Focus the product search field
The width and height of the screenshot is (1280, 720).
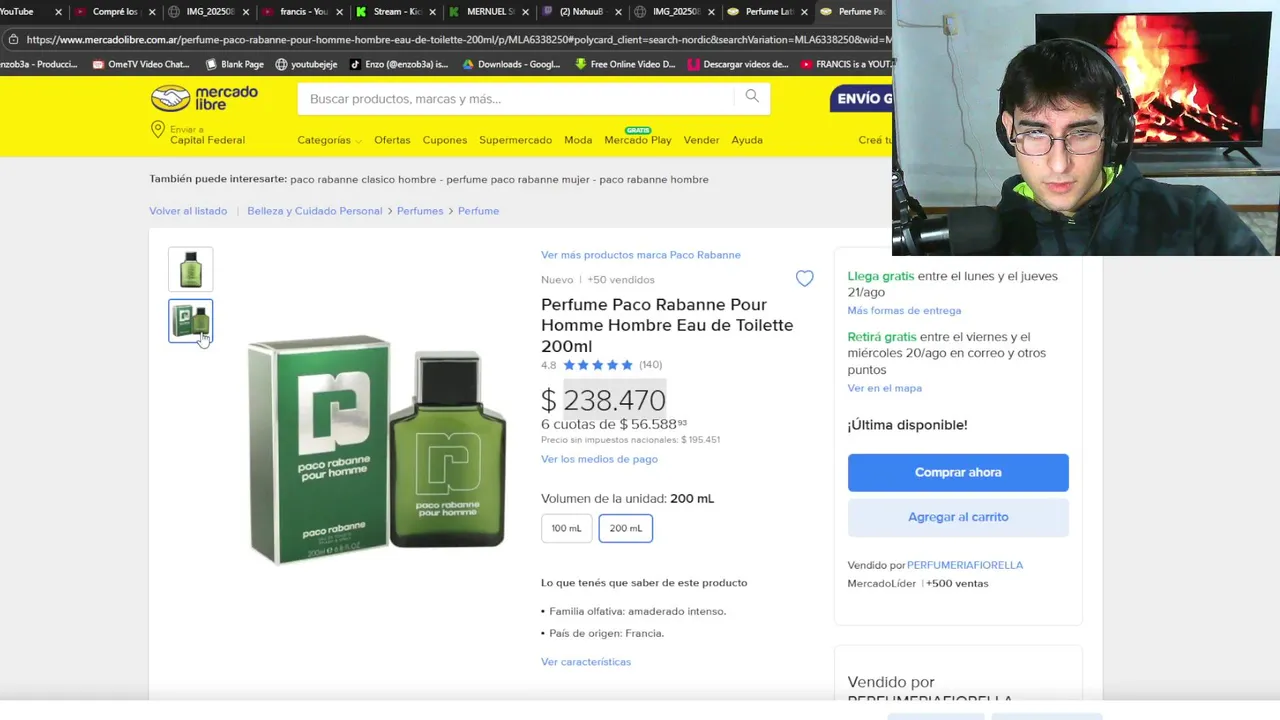tap(516, 98)
